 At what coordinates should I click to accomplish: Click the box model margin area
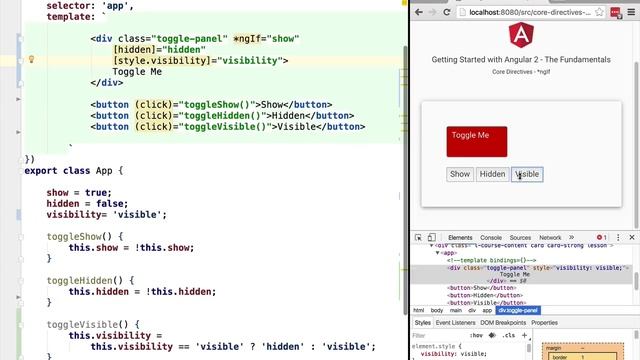[582, 348]
